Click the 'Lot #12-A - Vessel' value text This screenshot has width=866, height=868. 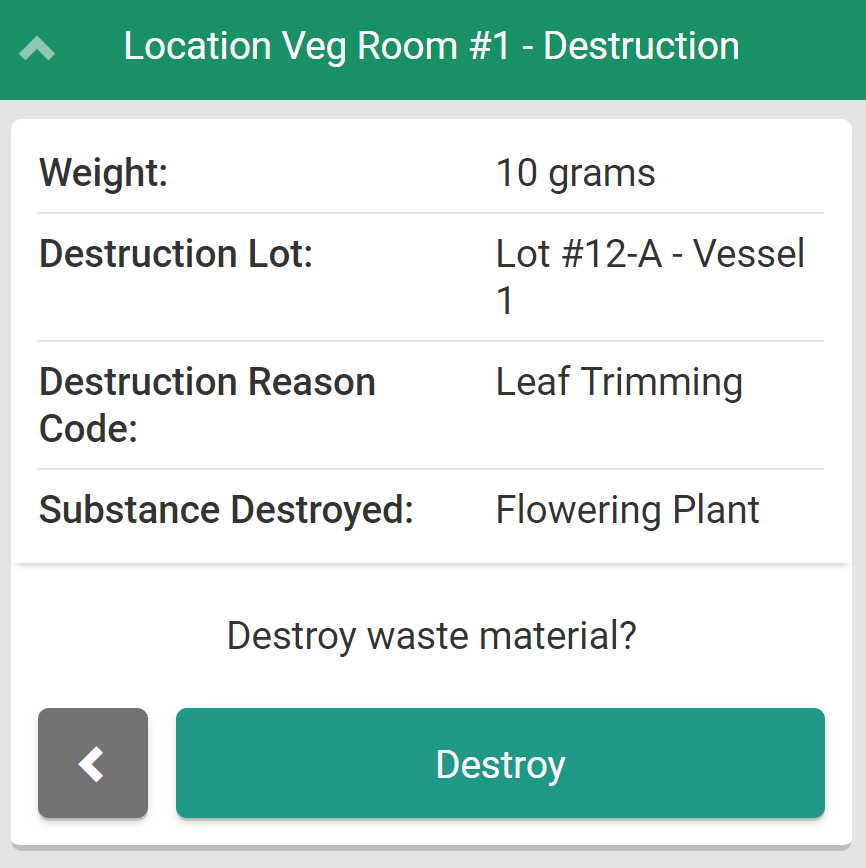(650, 254)
